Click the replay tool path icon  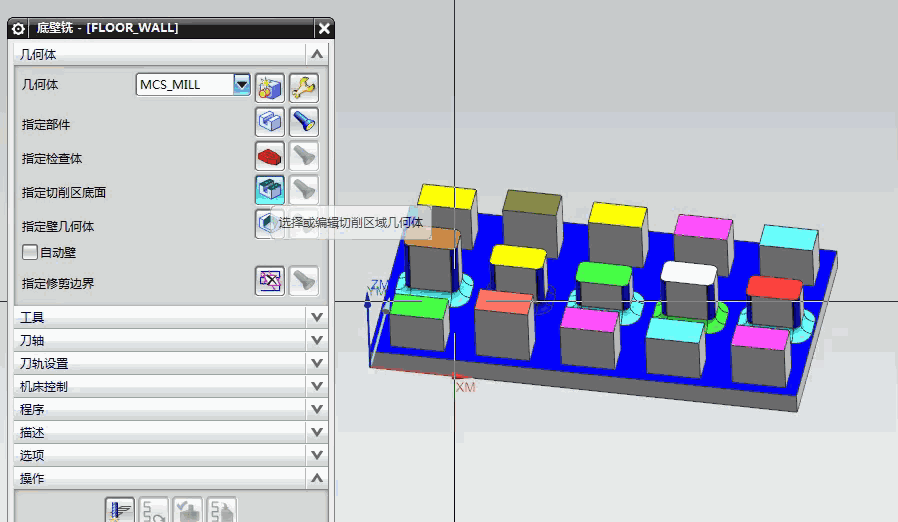[153, 510]
